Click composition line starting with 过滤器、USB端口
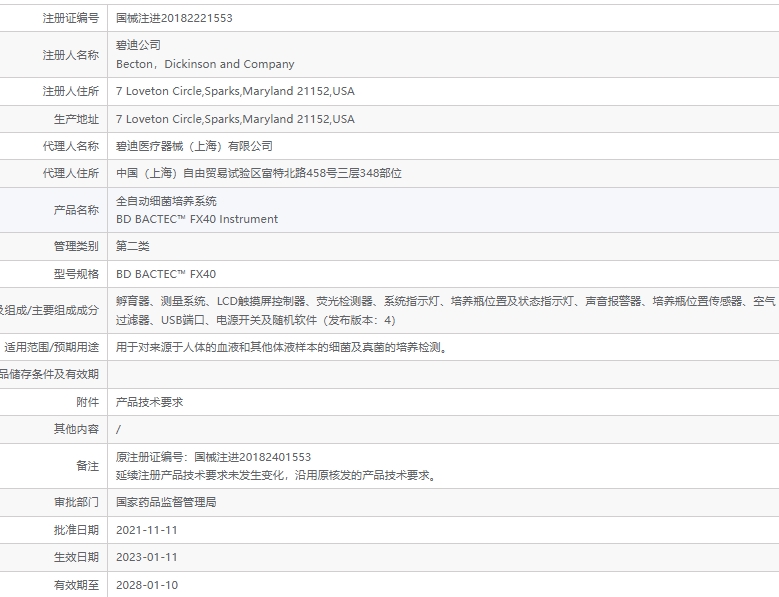The image size is (779, 597). click(x=256, y=320)
